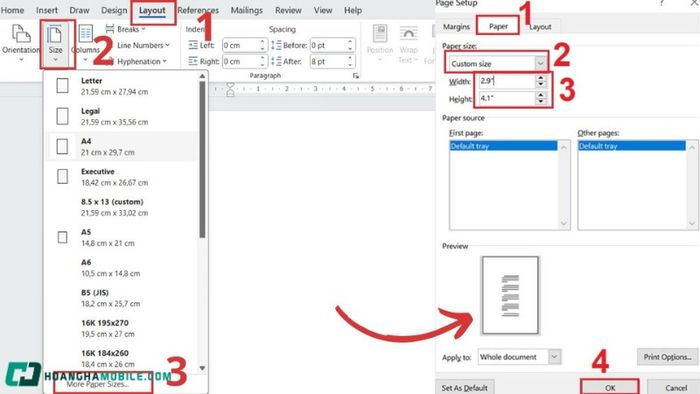
Task: Open the Hyphenation dropdown
Action: pos(136,62)
